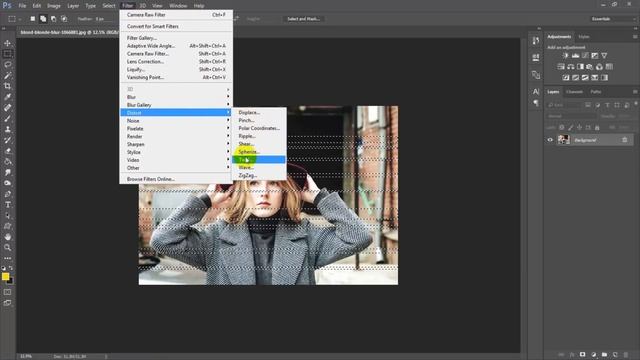Select the Clone Stamp tool
Viewport: 640px width, 360px height.
pos(7,129)
